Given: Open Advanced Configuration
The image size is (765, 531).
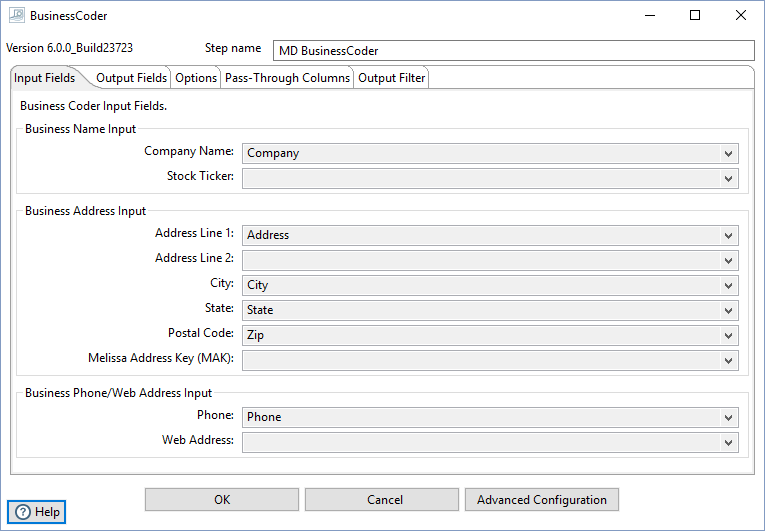Looking at the screenshot, I should tap(541, 500).
